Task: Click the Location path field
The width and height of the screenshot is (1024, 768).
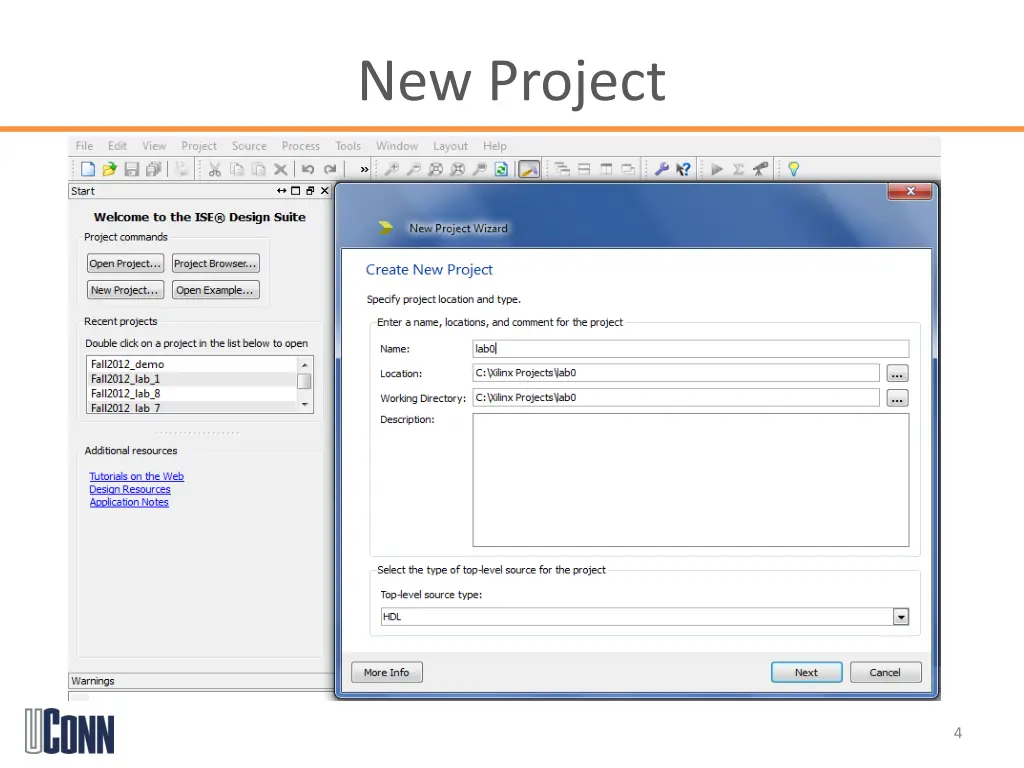Action: coord(676,373)
